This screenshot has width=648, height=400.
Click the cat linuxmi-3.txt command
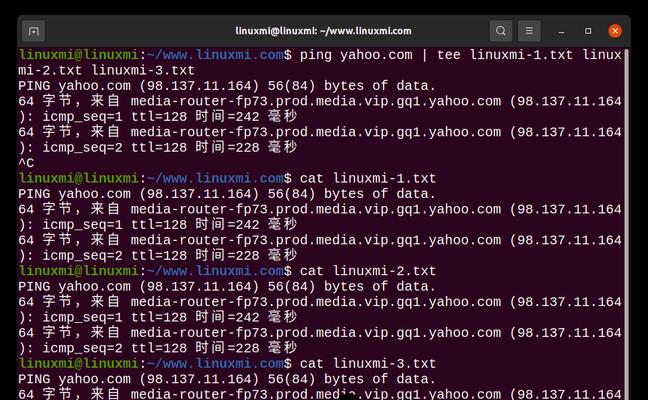[x=368, y=364]
